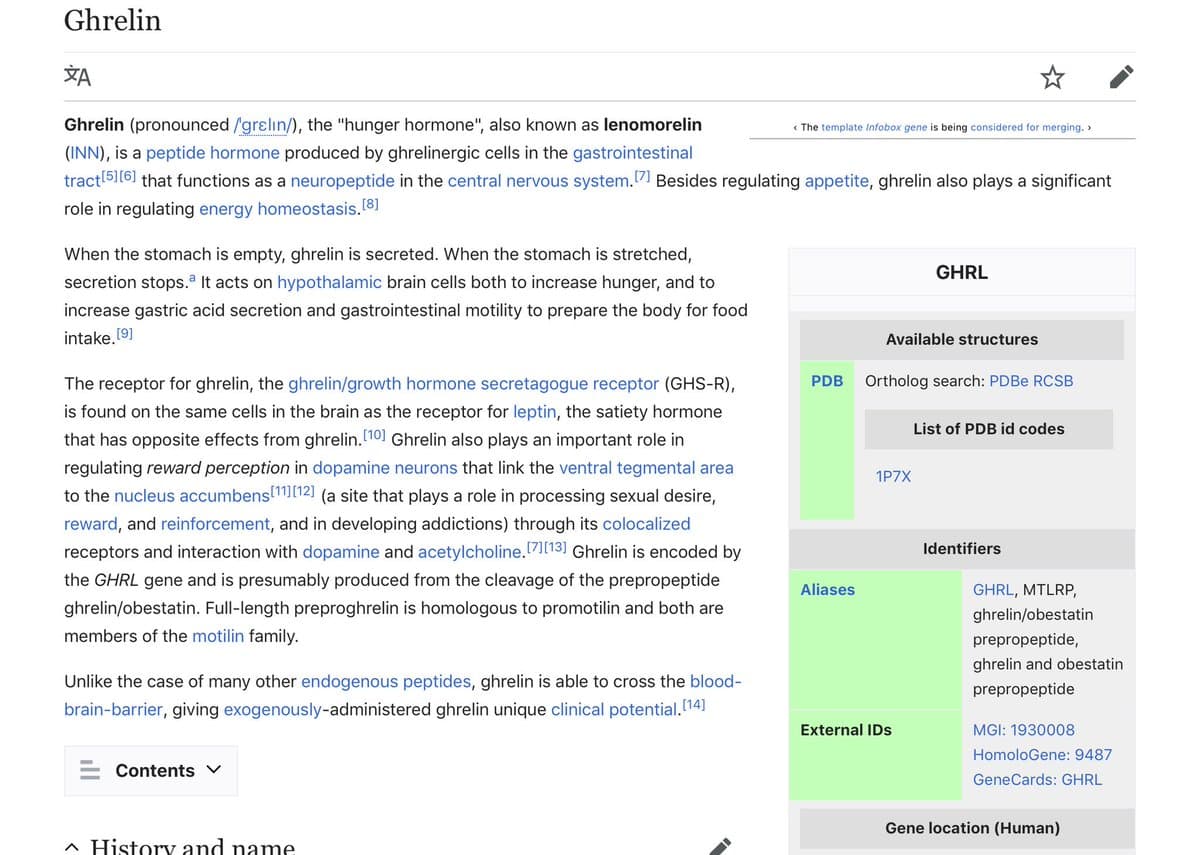This screenshot has width=1200, height=855.
Task: Open the article edit pencil icon
Action: pos(1121,76)
